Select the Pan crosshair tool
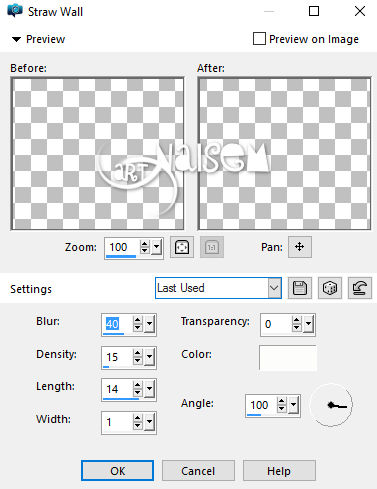The image size is (377, 489). tap(300, 247)
